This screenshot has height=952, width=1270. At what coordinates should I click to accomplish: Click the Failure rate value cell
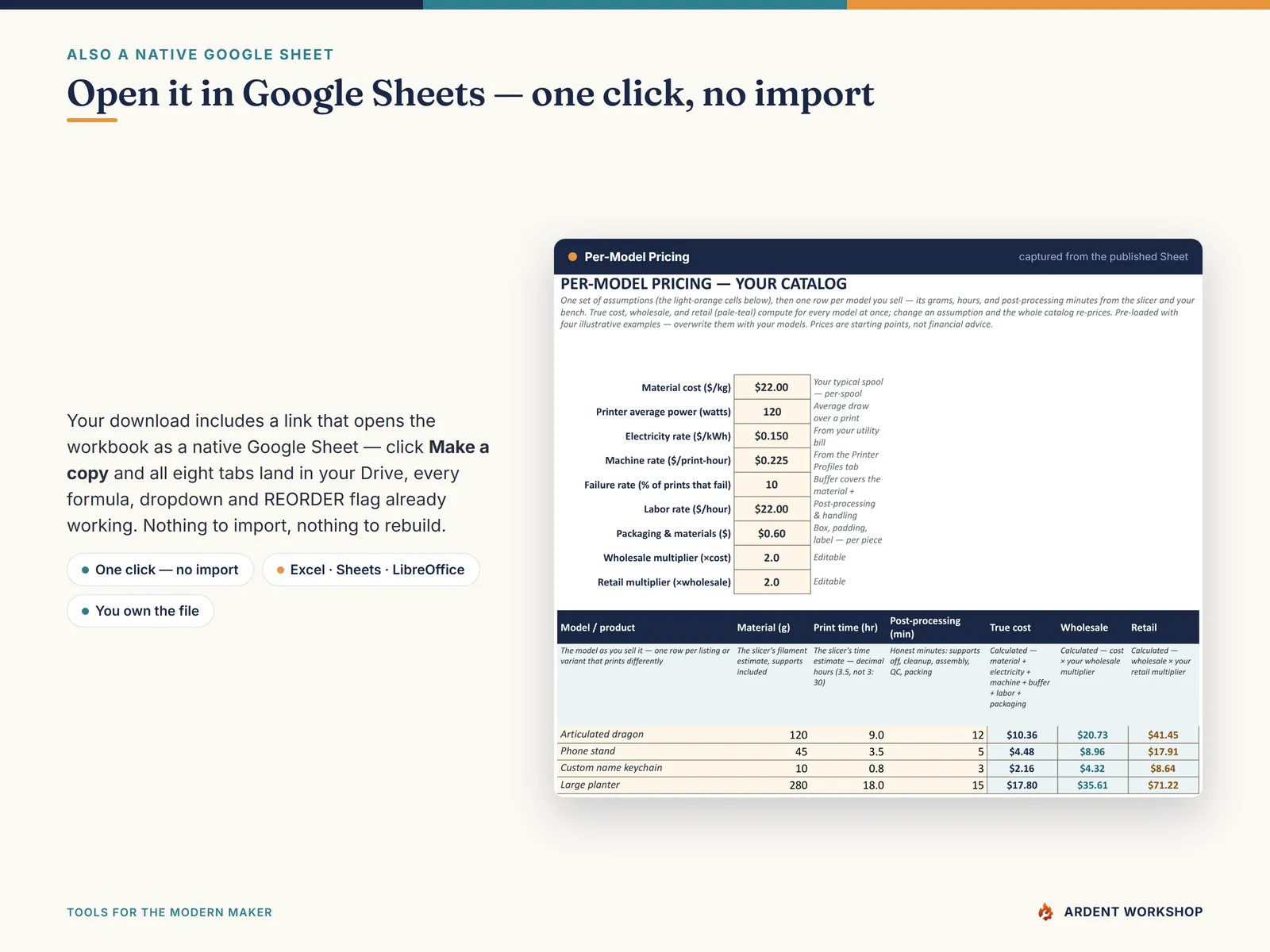772,485
